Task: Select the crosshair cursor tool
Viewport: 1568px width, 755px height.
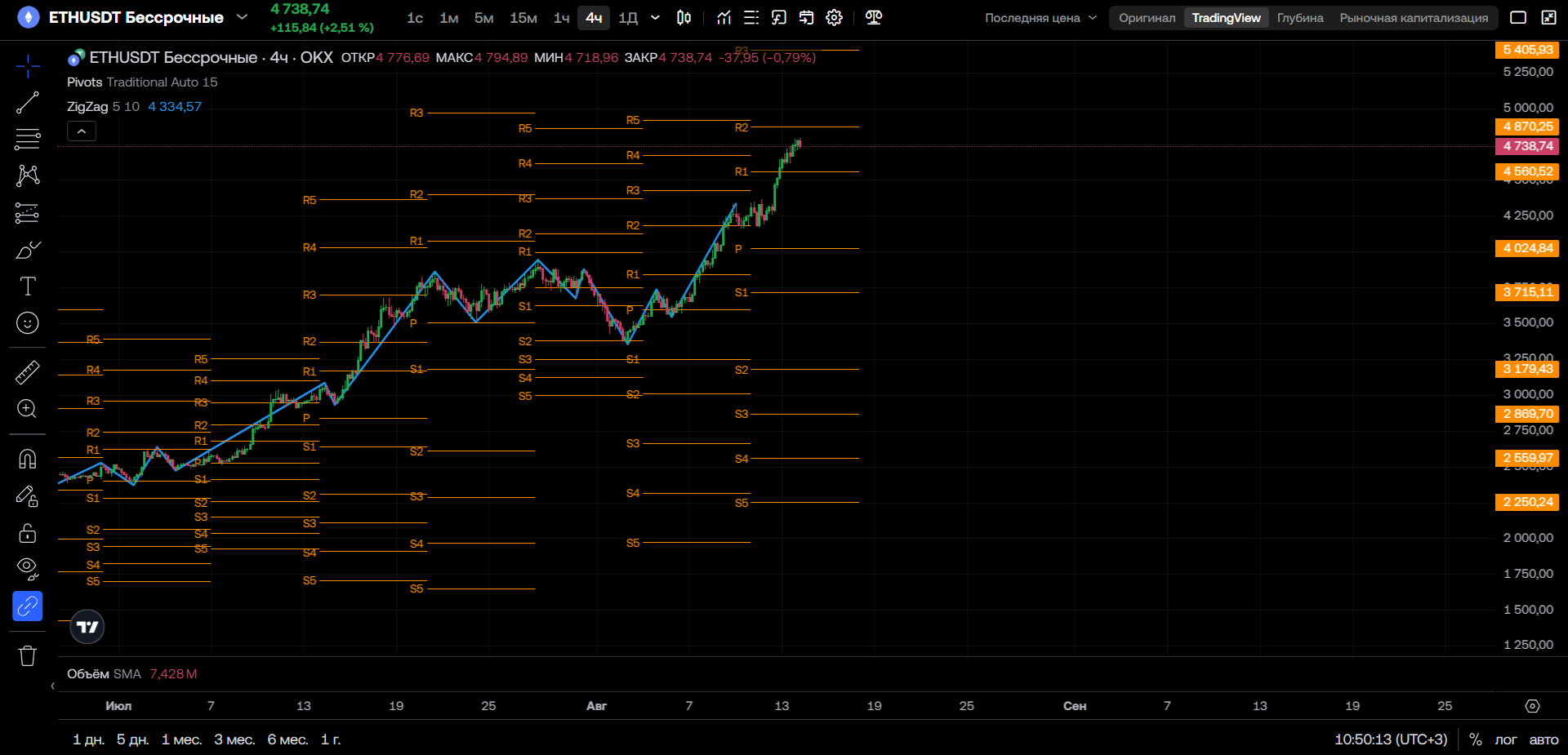Action: tap(28, 66)
